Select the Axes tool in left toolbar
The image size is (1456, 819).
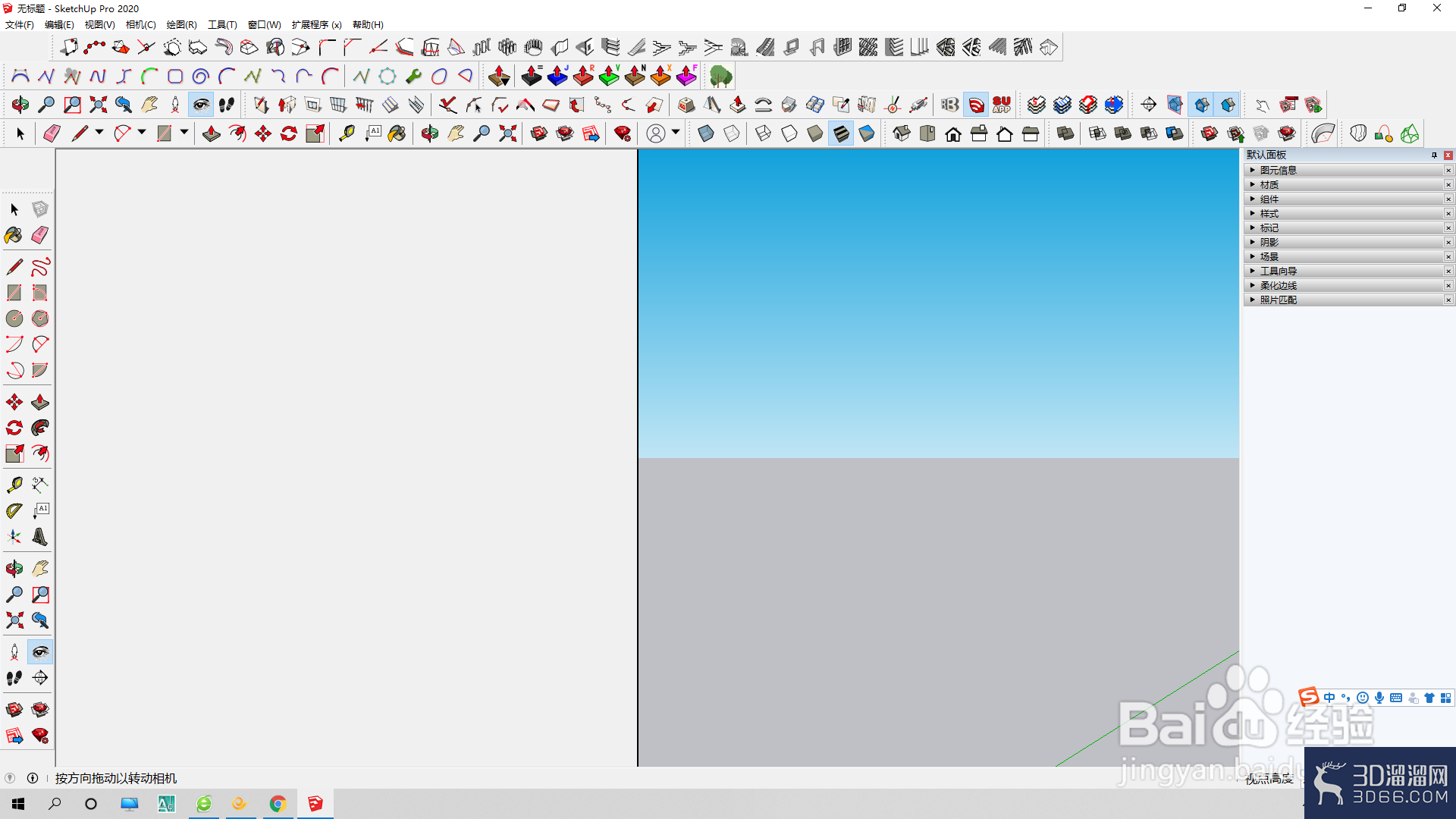[14, 537]
